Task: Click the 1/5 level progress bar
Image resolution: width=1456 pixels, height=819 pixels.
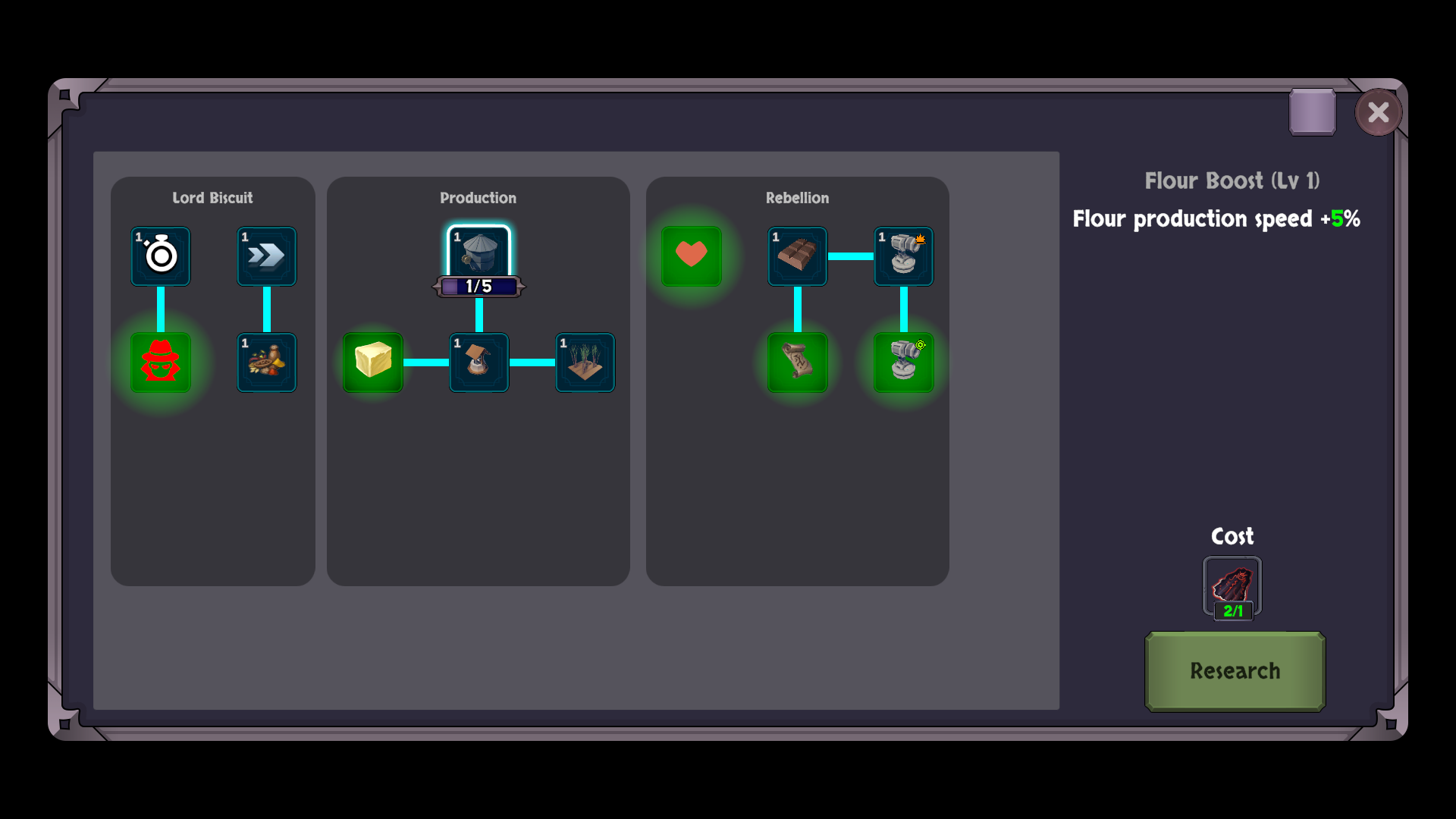Action: tap(479, 287)
